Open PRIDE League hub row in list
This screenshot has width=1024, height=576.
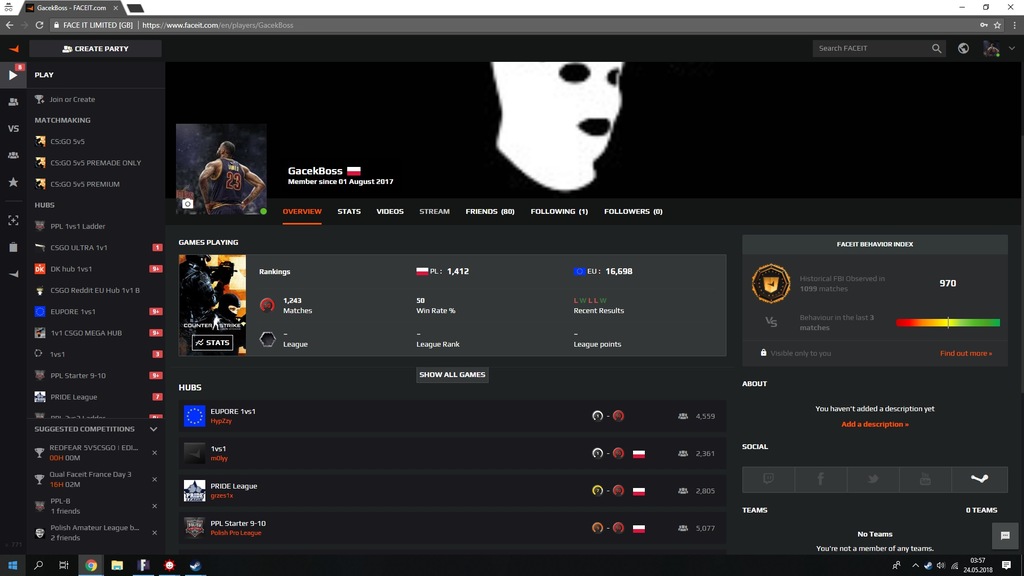point(452,490)
